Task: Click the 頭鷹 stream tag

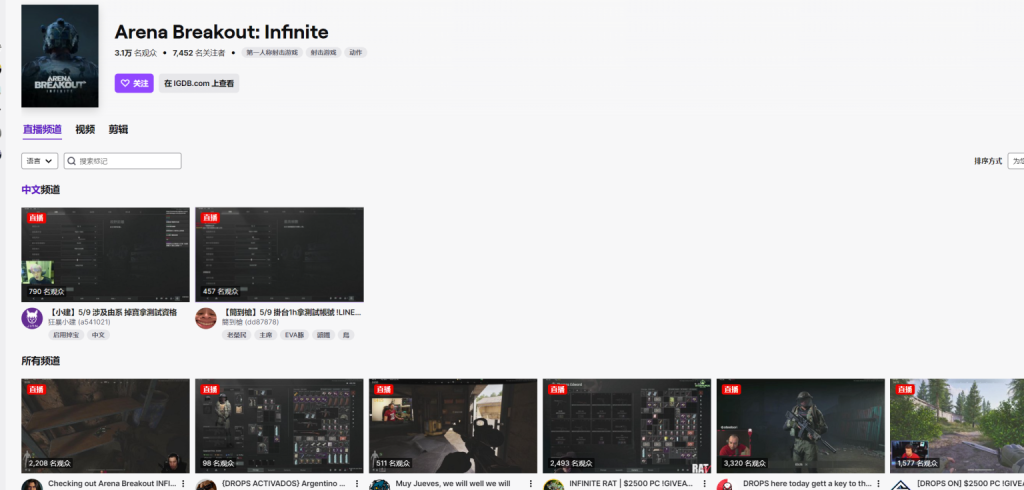Action: tap(323, 335)
